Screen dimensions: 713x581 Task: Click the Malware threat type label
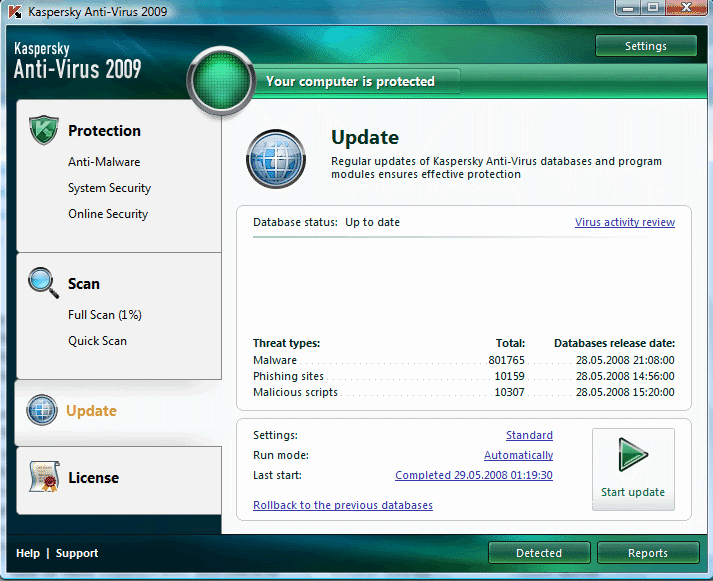(275, 360)
